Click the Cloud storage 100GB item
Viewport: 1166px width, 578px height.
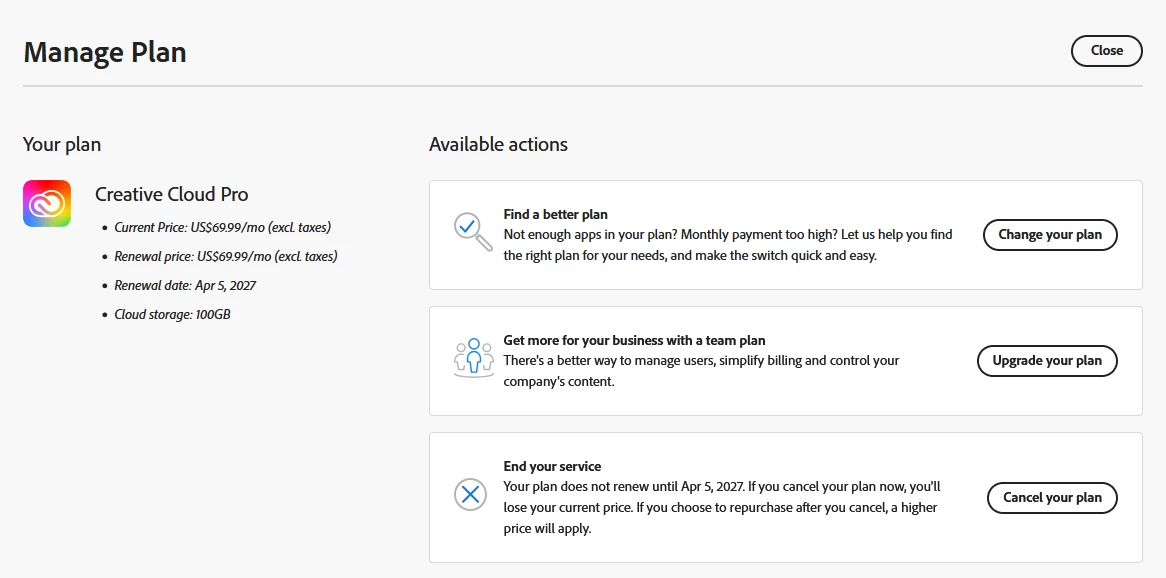[173, 314]
